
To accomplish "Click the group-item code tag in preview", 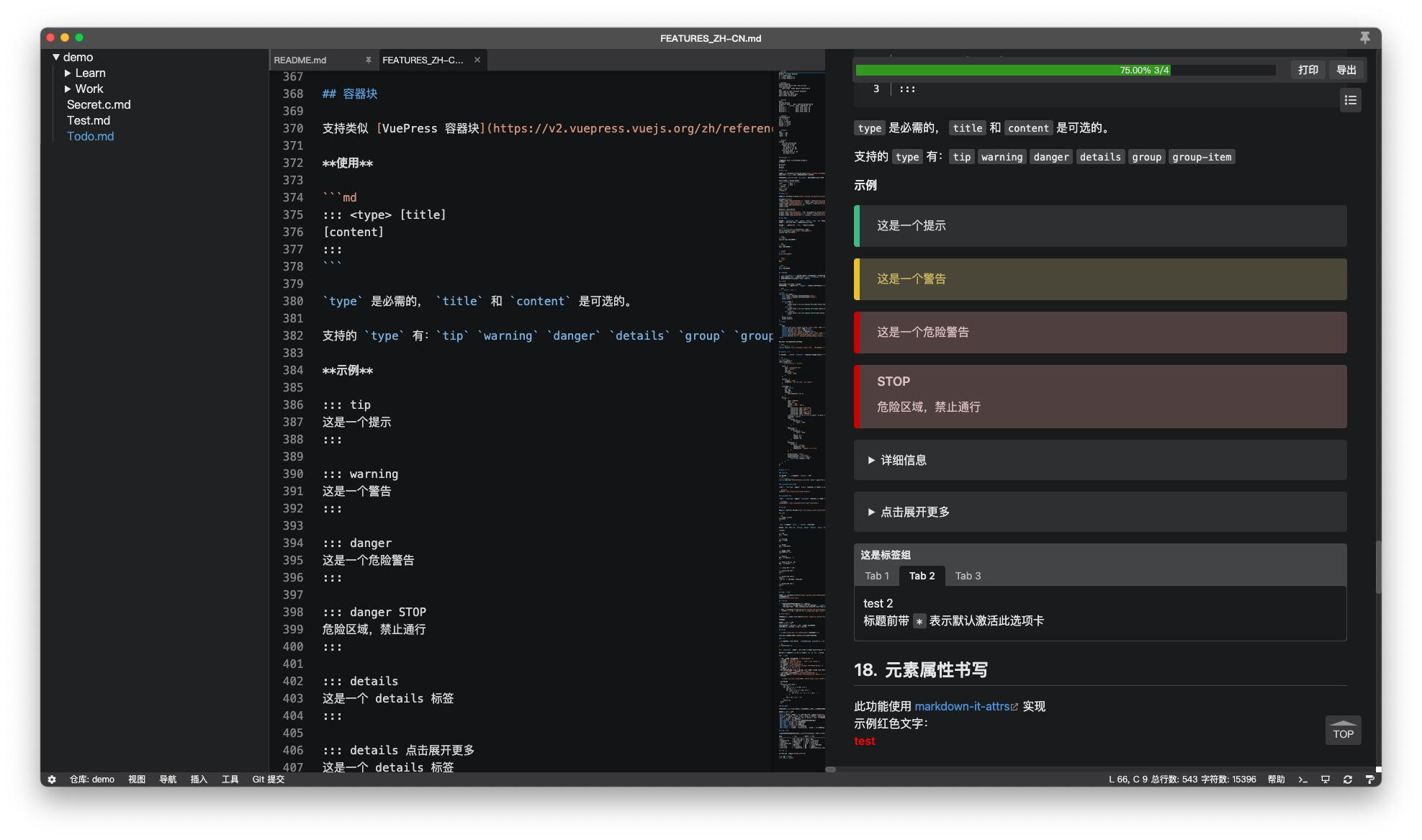I will point(1201,157).
